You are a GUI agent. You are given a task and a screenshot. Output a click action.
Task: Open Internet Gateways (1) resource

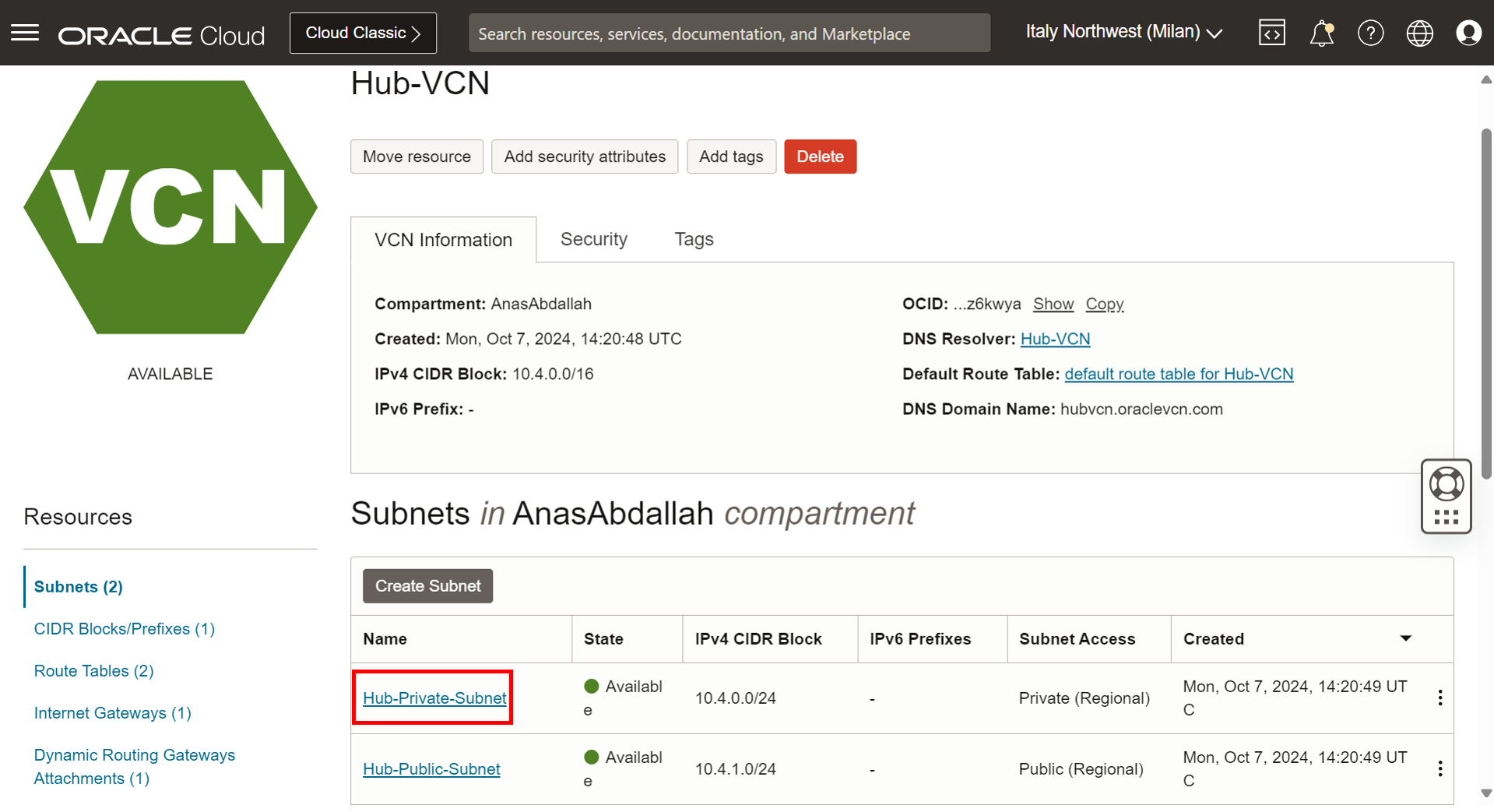point(113,712)
